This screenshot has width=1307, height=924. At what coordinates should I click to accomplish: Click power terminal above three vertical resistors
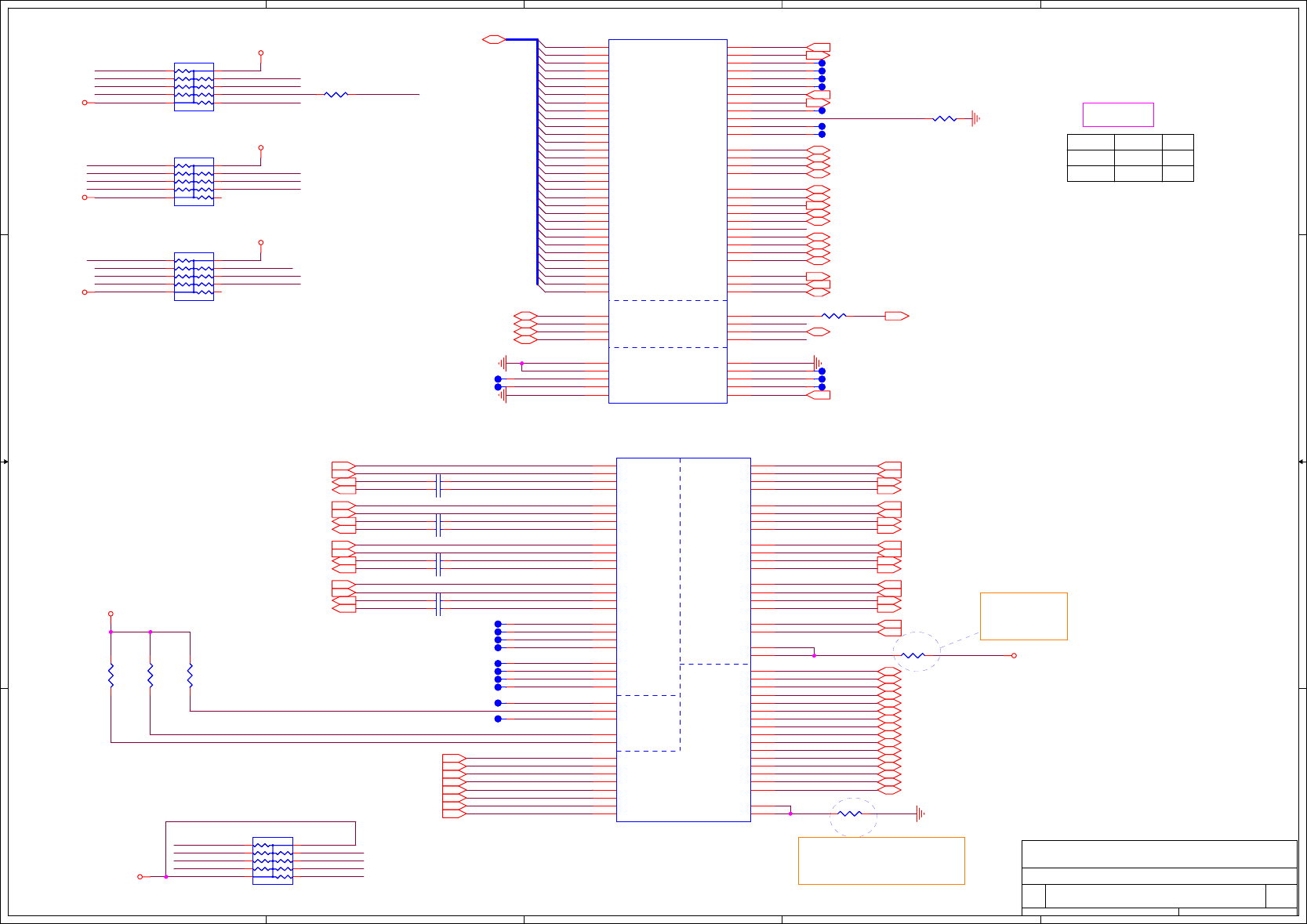[111, 614]
